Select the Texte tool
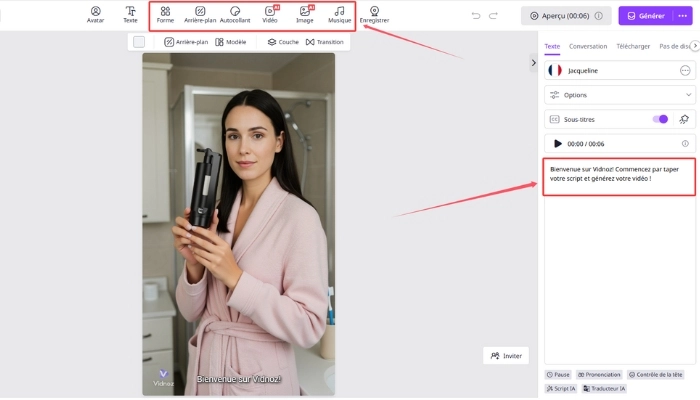The height and width of the screenshot is (400, 700). [x=130, y=14]
